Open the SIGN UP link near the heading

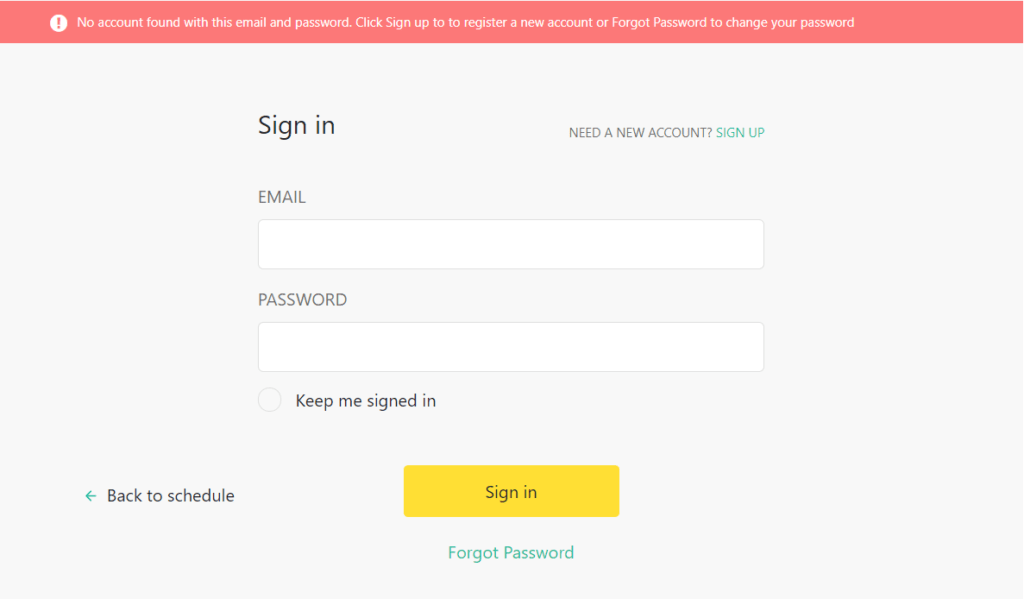click(x=740, y=132)
